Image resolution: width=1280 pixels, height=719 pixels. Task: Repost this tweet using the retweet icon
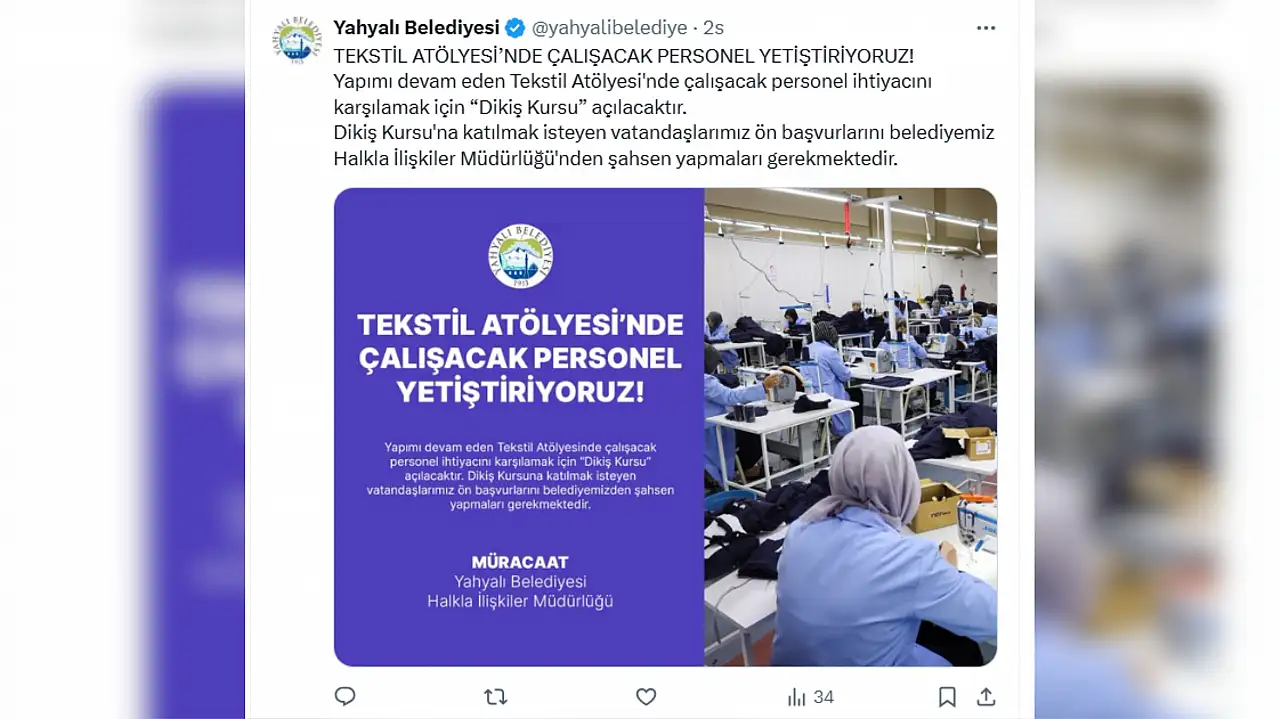pyautogui.click(x=495, y=696)
